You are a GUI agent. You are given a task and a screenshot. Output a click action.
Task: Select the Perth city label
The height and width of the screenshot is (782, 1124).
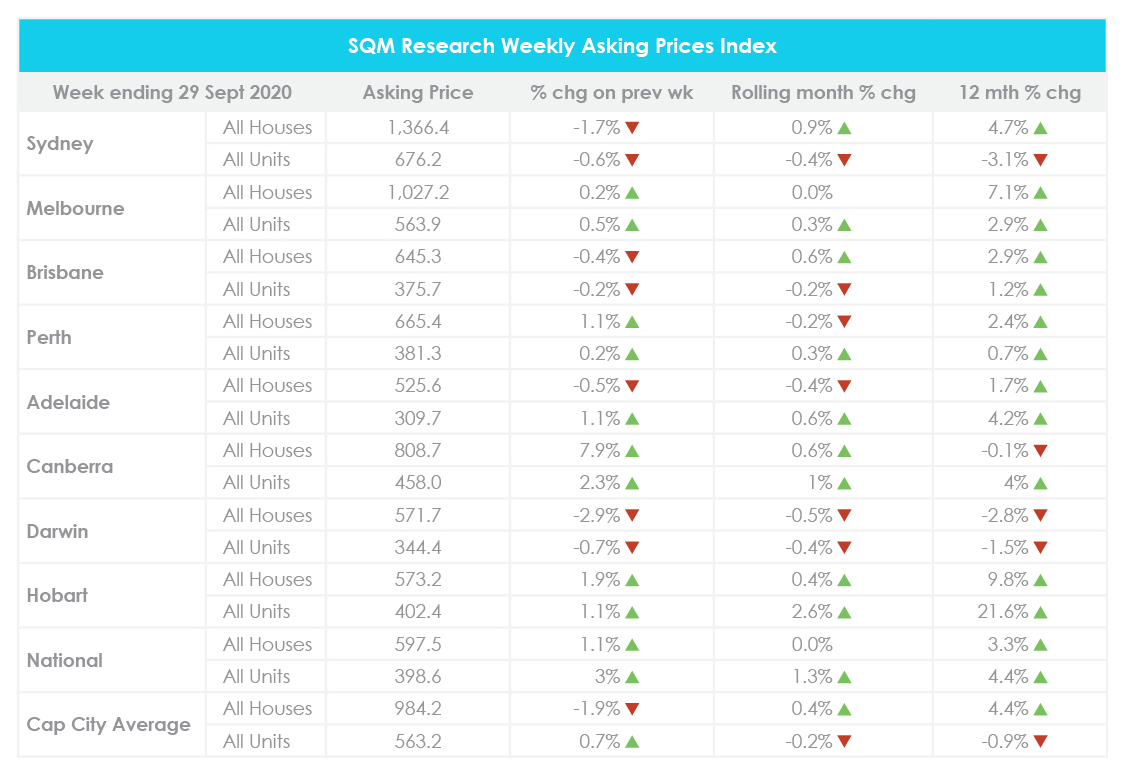(49, 338)
